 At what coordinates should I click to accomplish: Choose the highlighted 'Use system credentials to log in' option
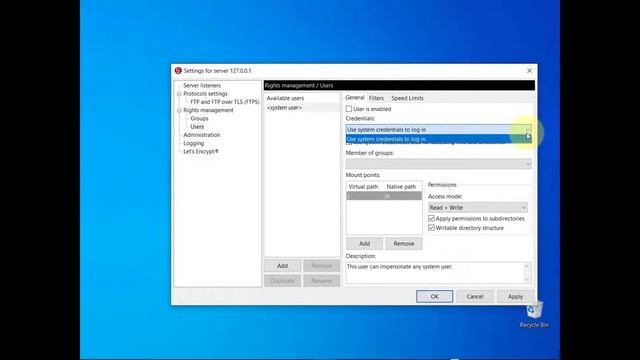pyautogui.click(x=438, y=139)
